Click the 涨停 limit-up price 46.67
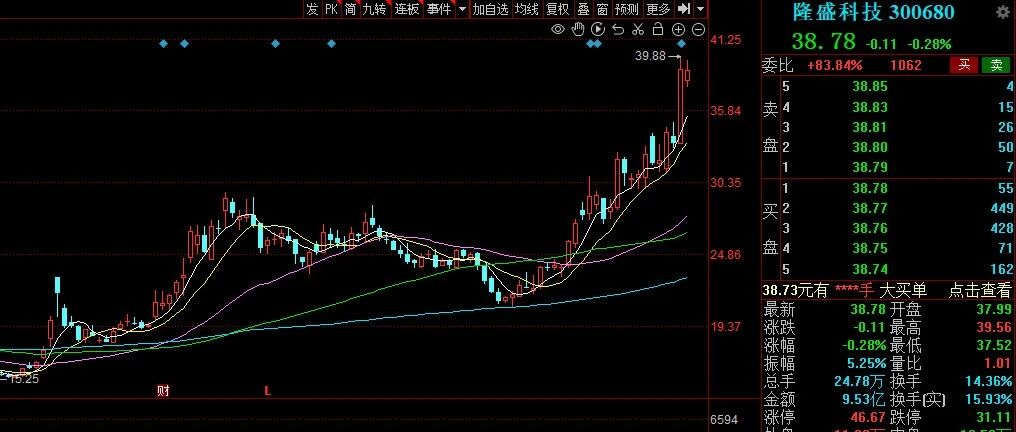 [870, 416]
